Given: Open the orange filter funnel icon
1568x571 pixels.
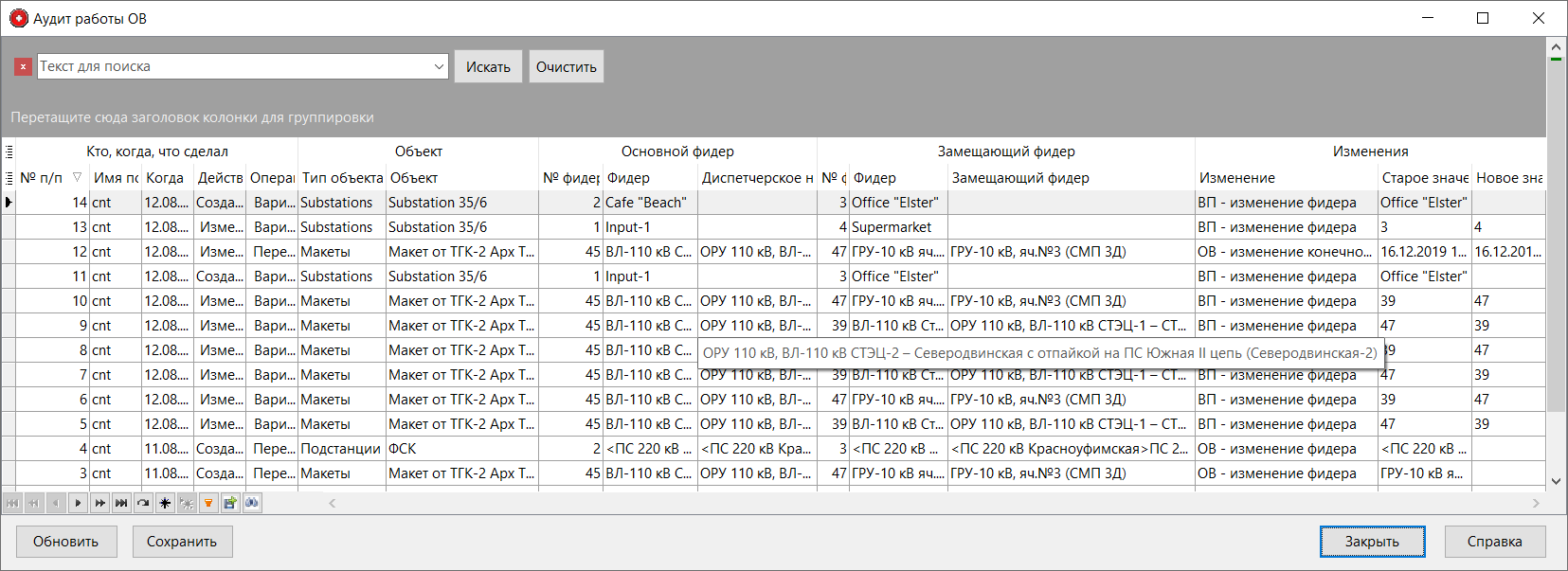Looking at the screenshot, I should pyautogui.click(x=208, y=503).
